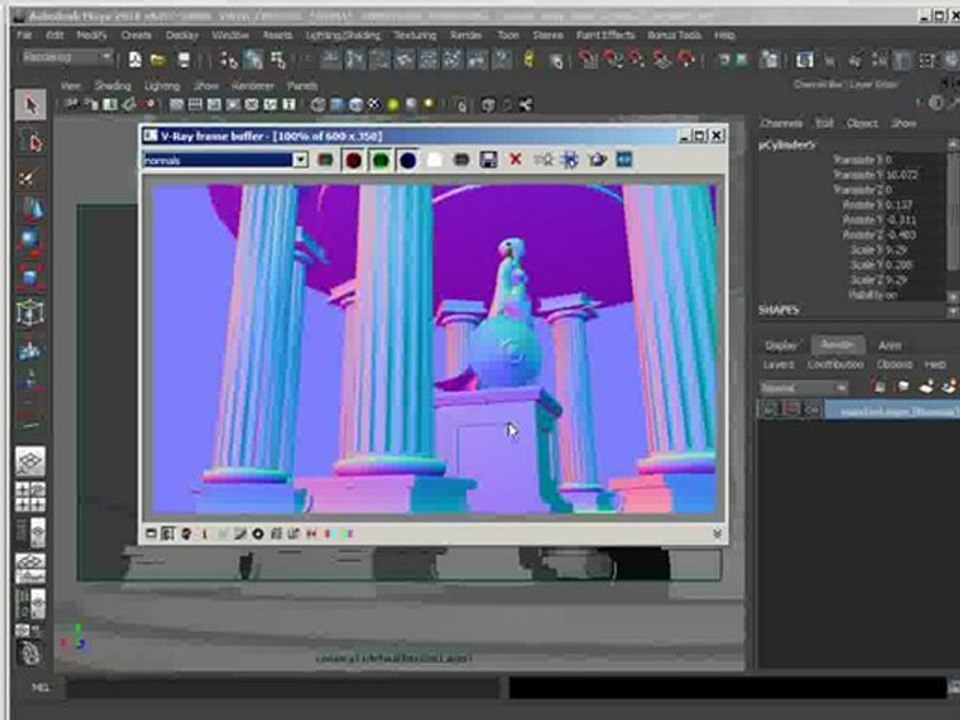The width and height of the screenshot is (960, 720).
Task: Save the rendered image with the floppy disk icon
Action: pyautogui.click(x=488, y=160)
